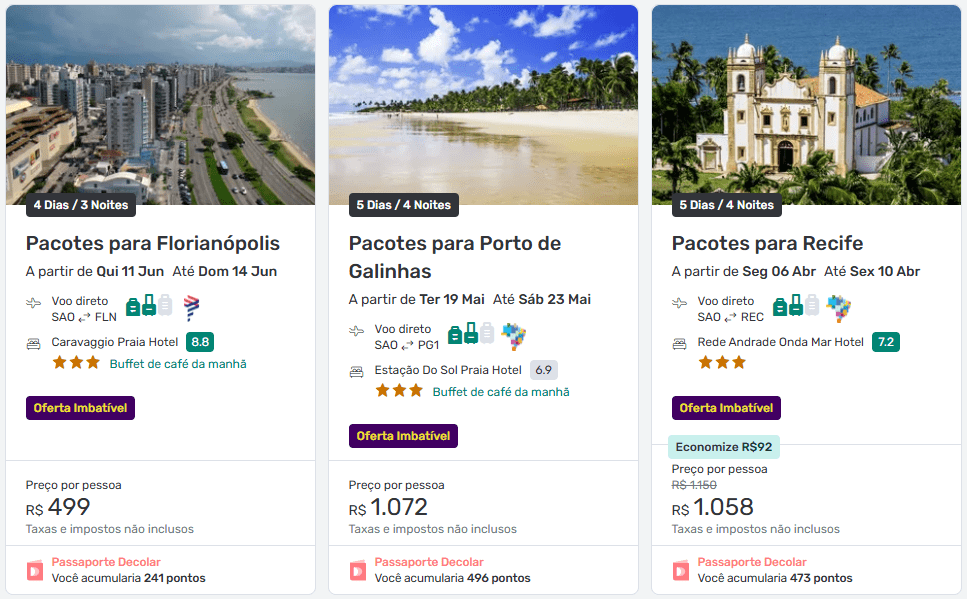Image resolution: width=967 pixels, height=599 pixels.
Task: Click the Economize R$92 savings tag
Action: tap(723, 447)
